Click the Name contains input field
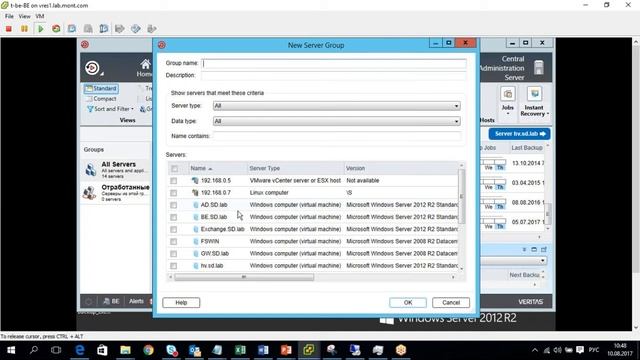640x360 pixels. pos(337,136)
